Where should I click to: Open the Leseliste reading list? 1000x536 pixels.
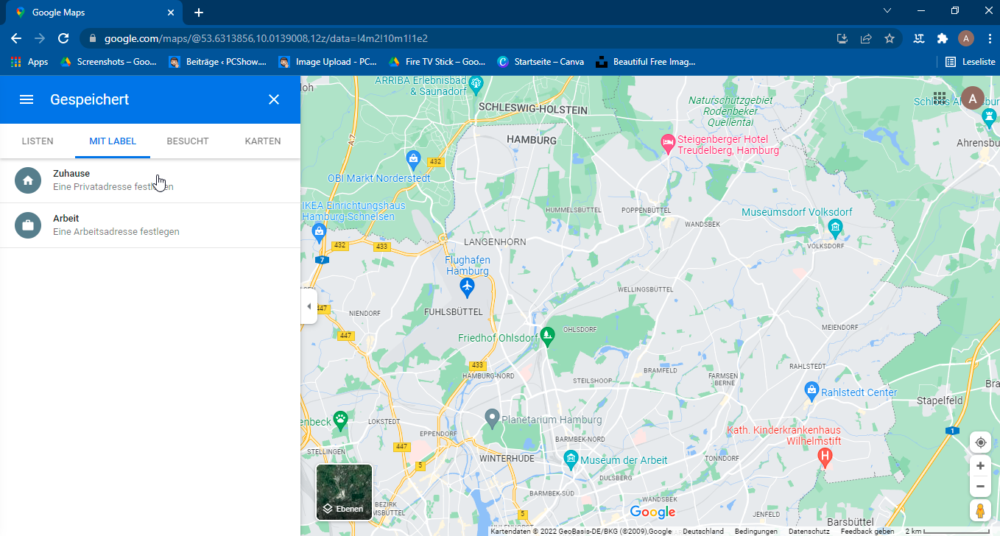[969, 62]
